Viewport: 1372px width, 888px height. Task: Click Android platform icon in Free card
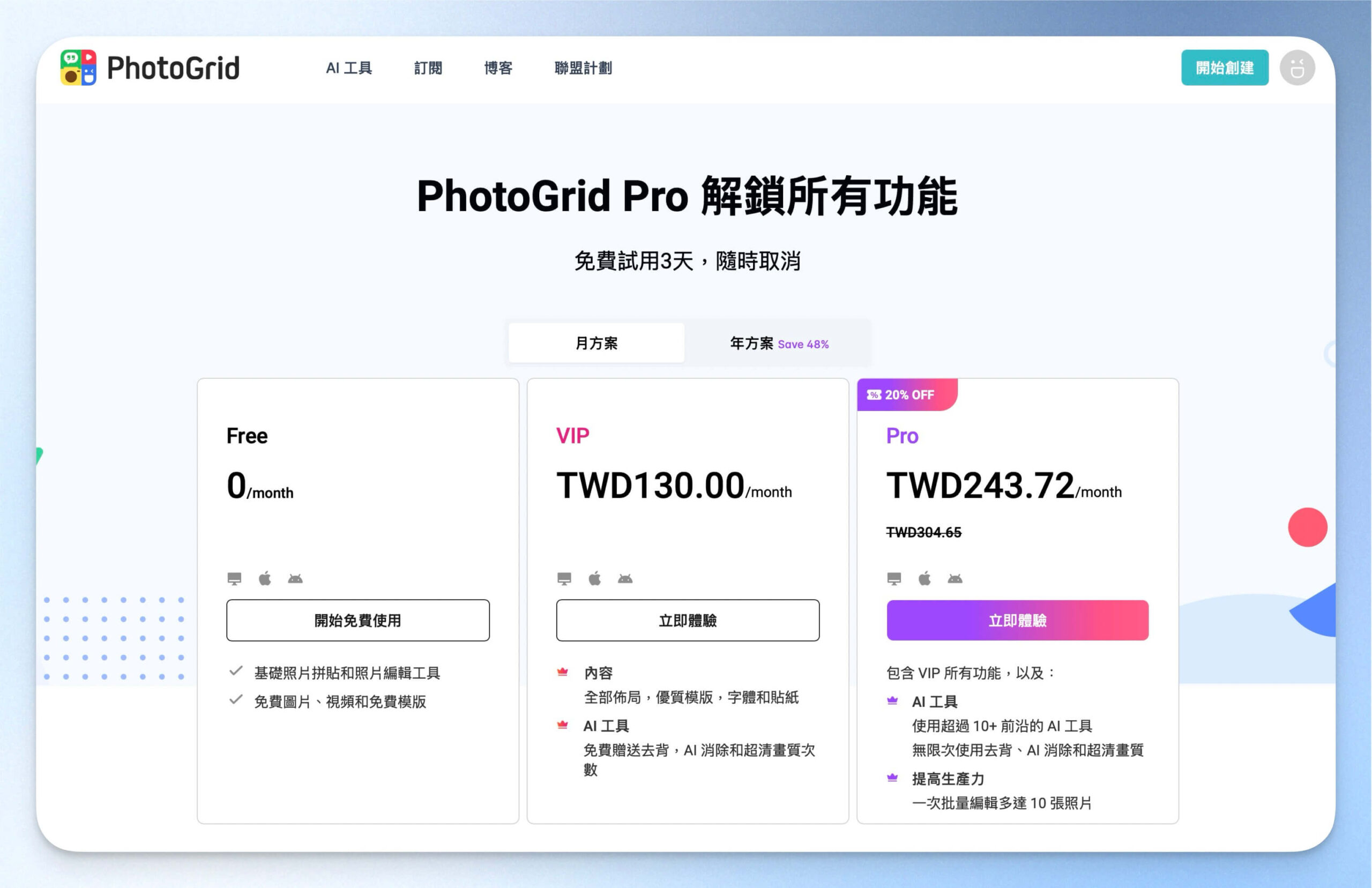click(295, 578)
